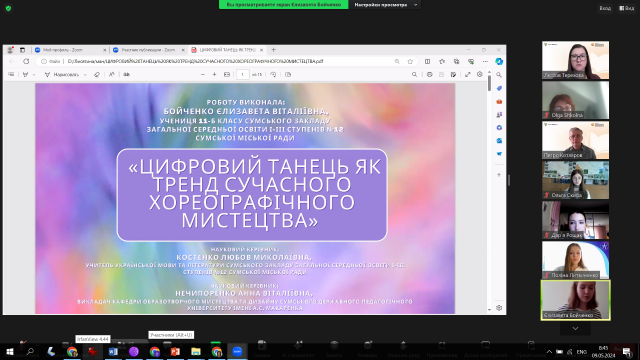The image size is (640, 360).
Task: Open PDF table of contents icon
Action: pos(11,75)
